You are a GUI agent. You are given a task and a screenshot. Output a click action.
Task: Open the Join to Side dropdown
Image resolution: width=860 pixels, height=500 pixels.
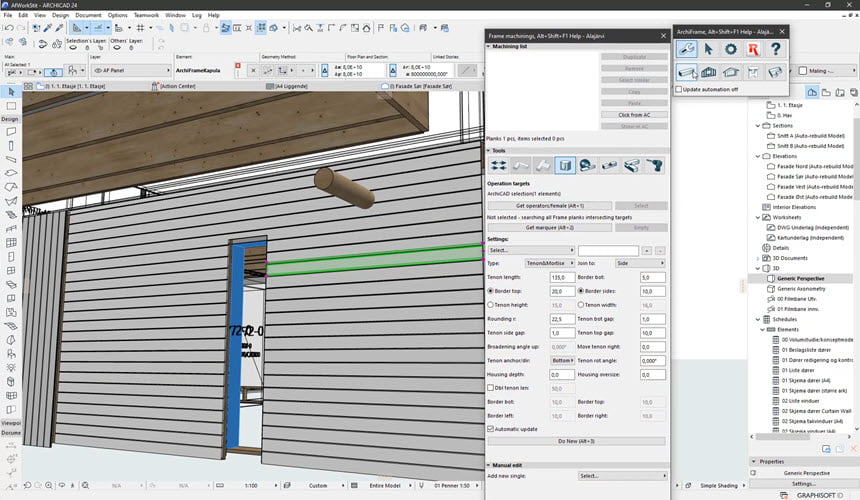click(x=640, y=263)
